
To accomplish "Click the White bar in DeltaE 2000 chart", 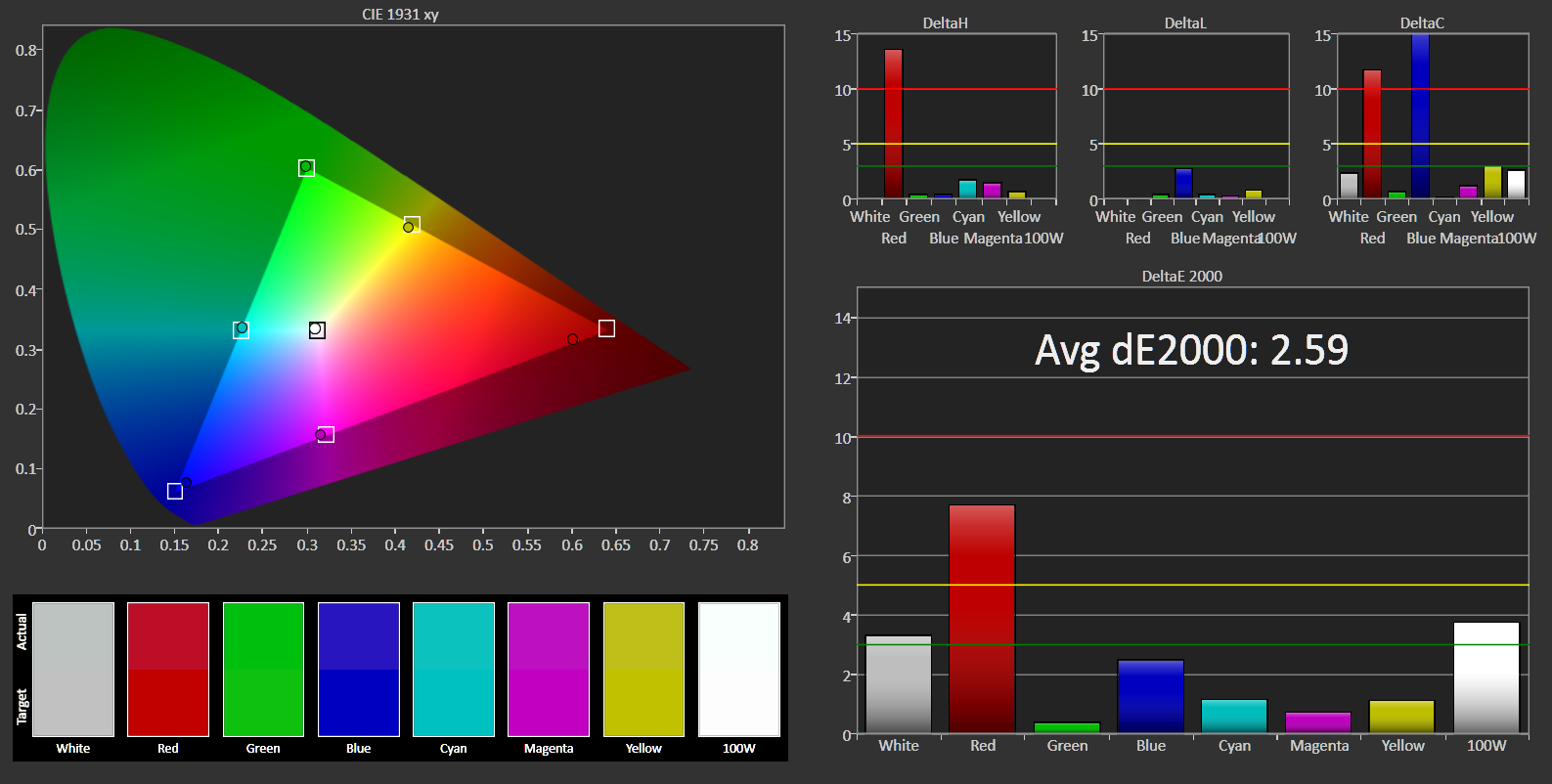I will click(899, 684).
